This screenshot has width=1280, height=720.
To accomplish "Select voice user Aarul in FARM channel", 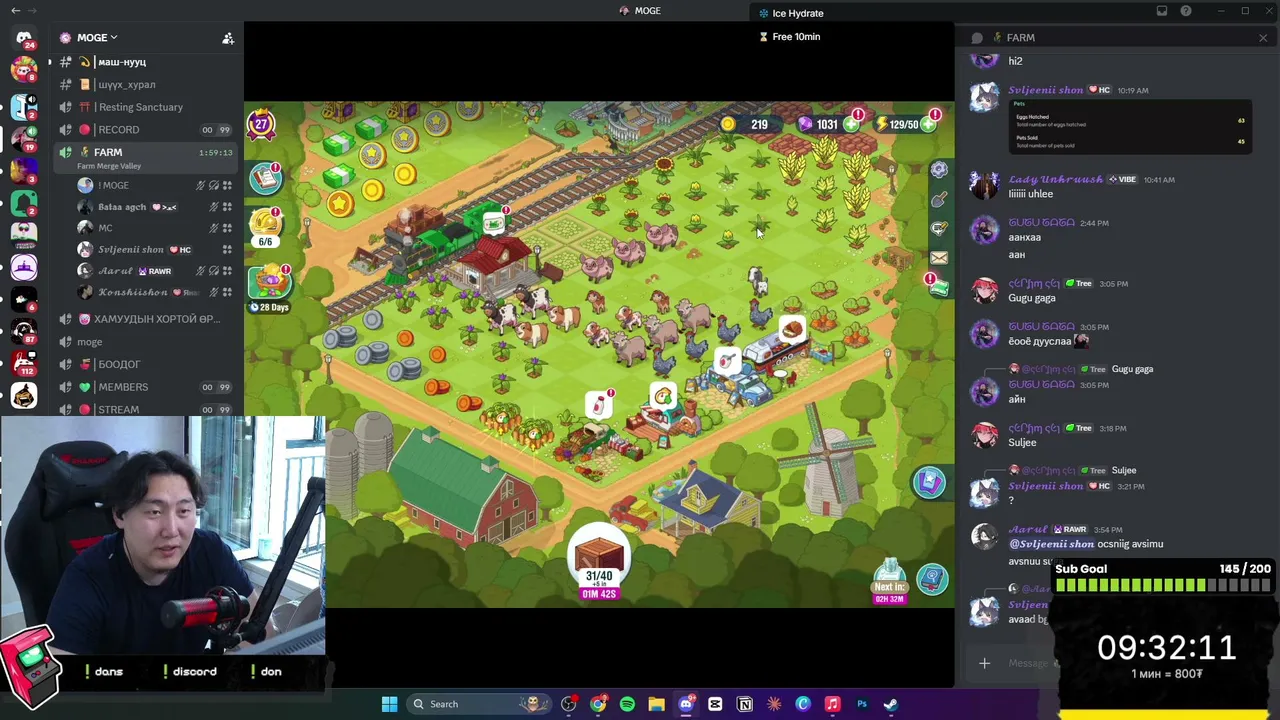I will tap(155, 271).
